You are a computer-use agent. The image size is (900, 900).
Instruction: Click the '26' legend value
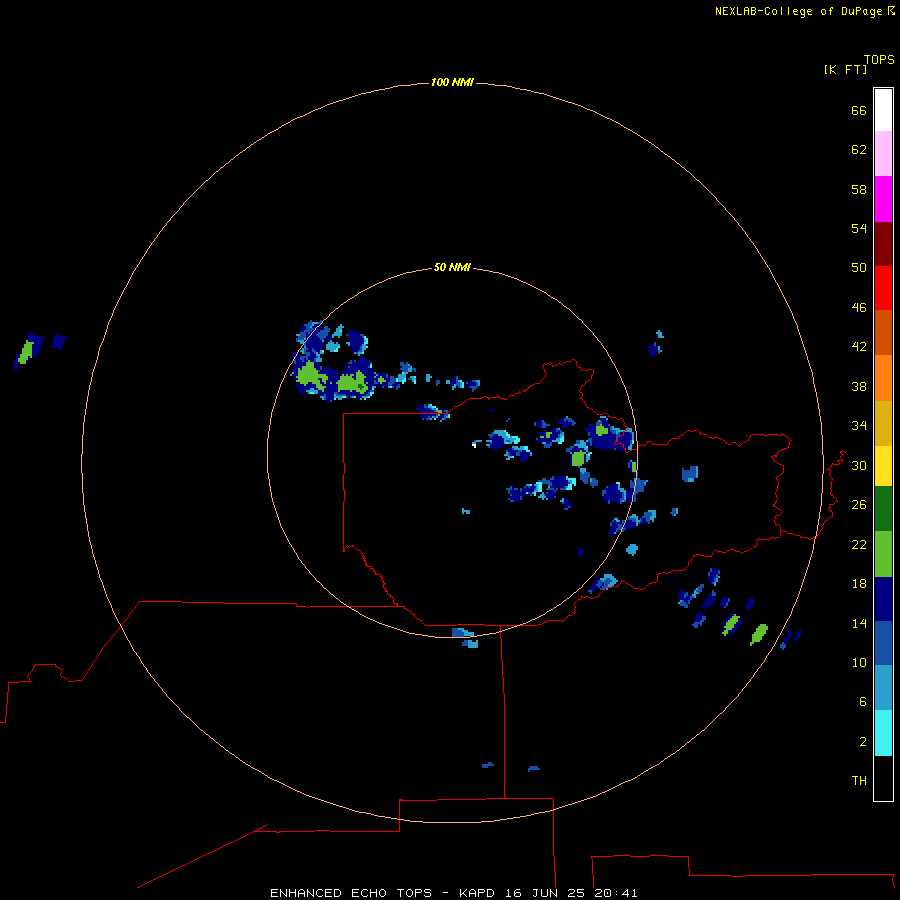click(x=859, y=505)
